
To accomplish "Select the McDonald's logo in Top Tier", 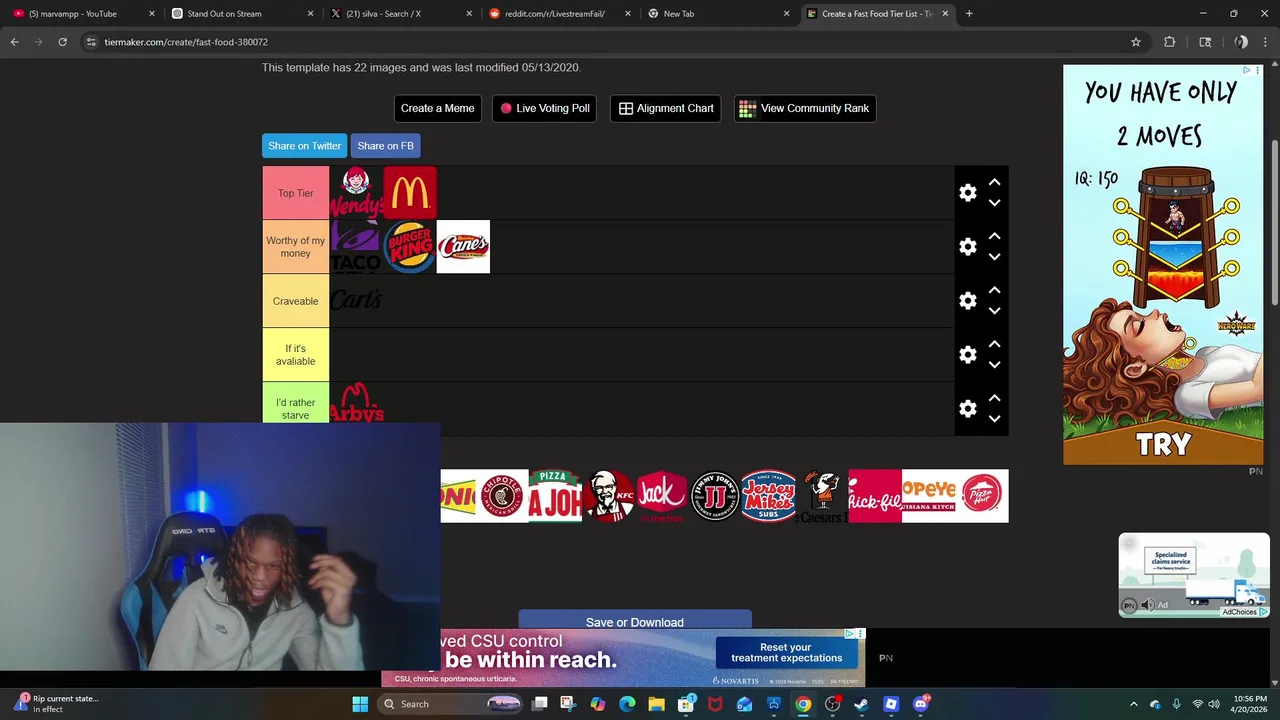I will click(x=410, y=192).
